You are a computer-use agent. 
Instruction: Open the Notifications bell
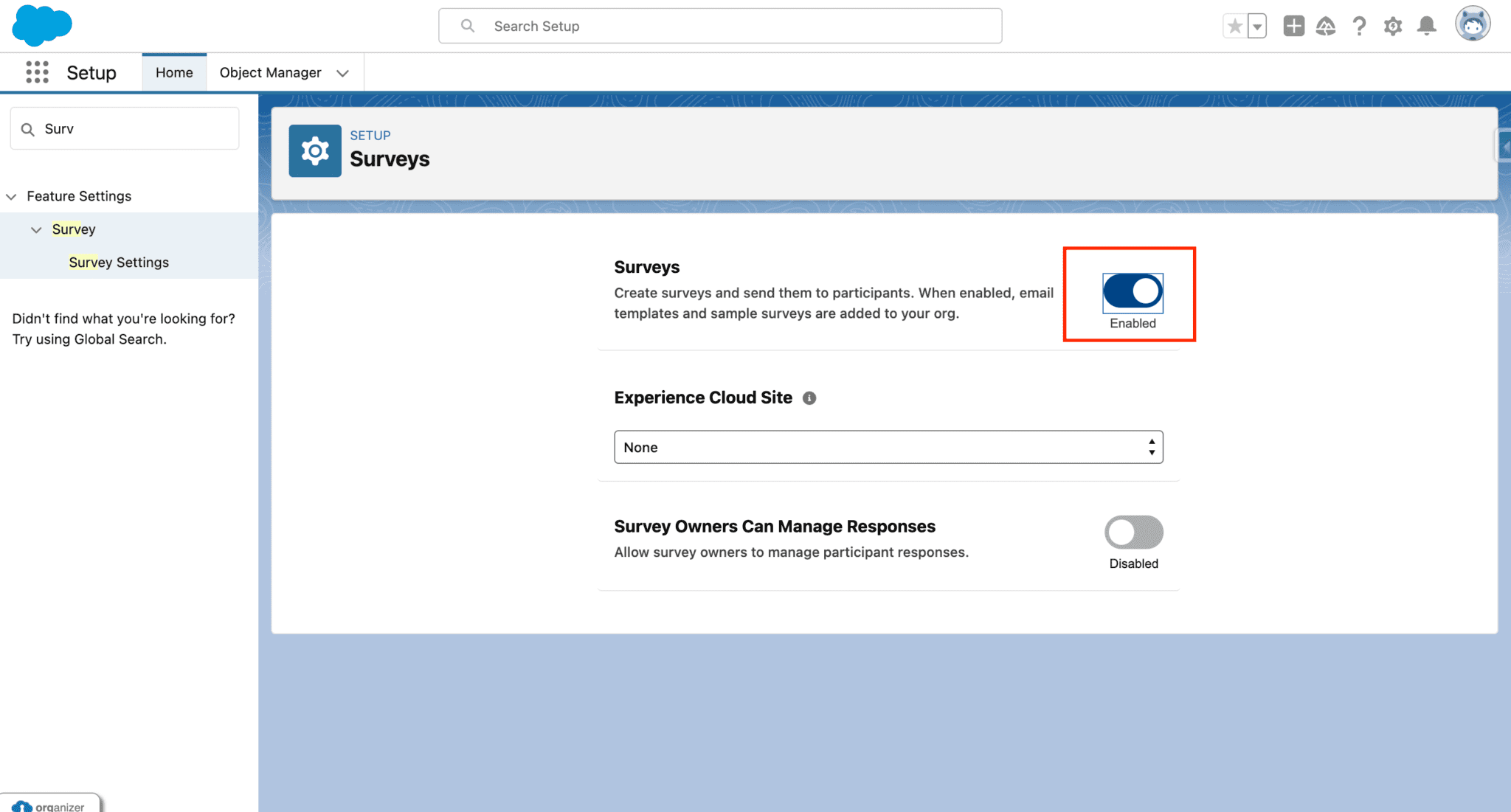pyautogui.click(x=1426, y=26)
